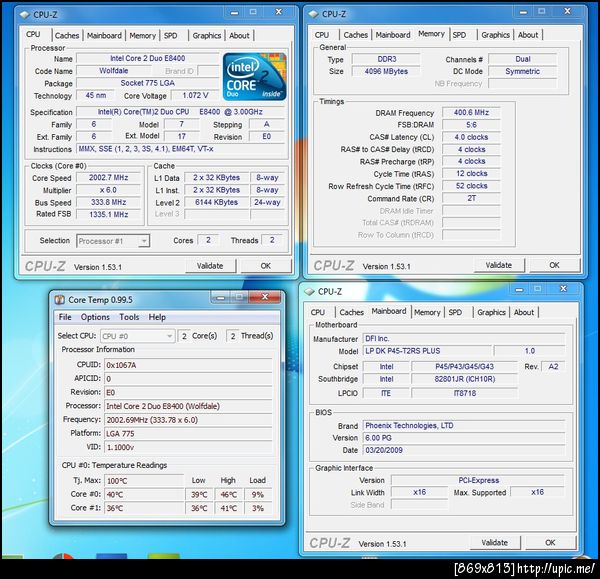Open the Tools menu in Core Temp
The image size is (600, 579).
coord(129,317)
